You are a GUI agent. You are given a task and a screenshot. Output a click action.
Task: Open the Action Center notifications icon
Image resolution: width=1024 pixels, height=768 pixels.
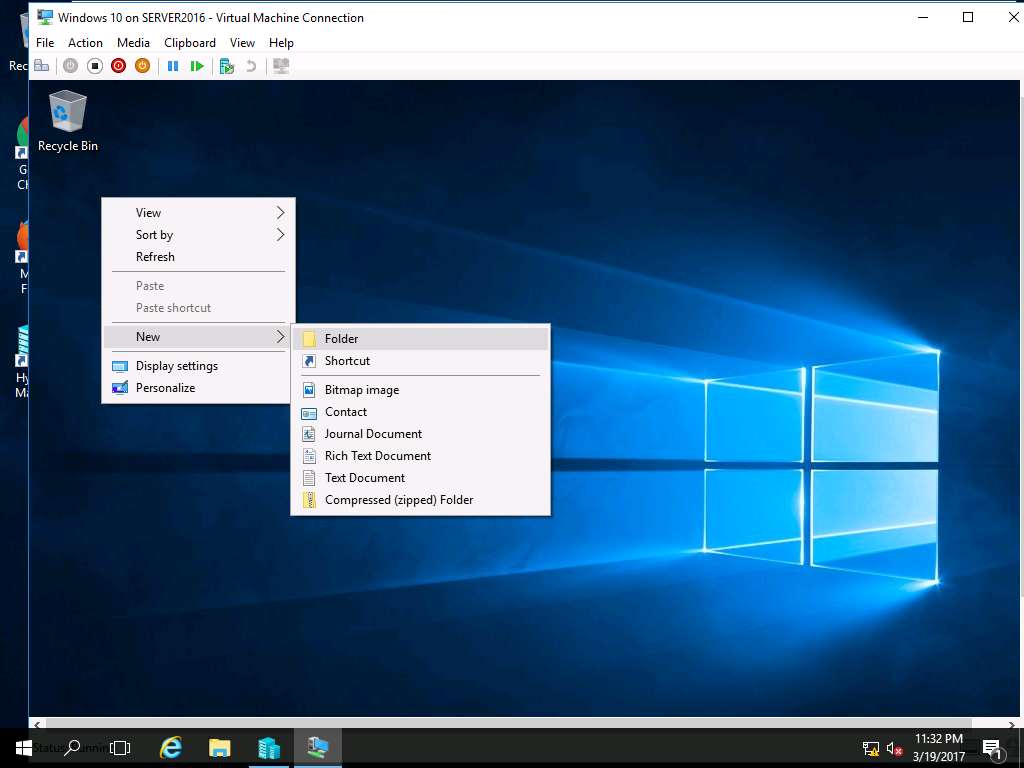point(993,749)
